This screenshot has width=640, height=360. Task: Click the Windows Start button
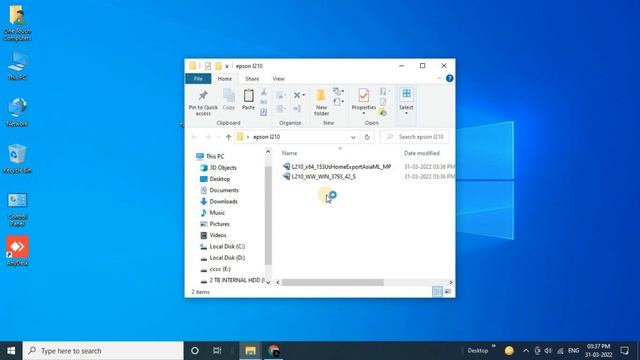pos(11,351)
